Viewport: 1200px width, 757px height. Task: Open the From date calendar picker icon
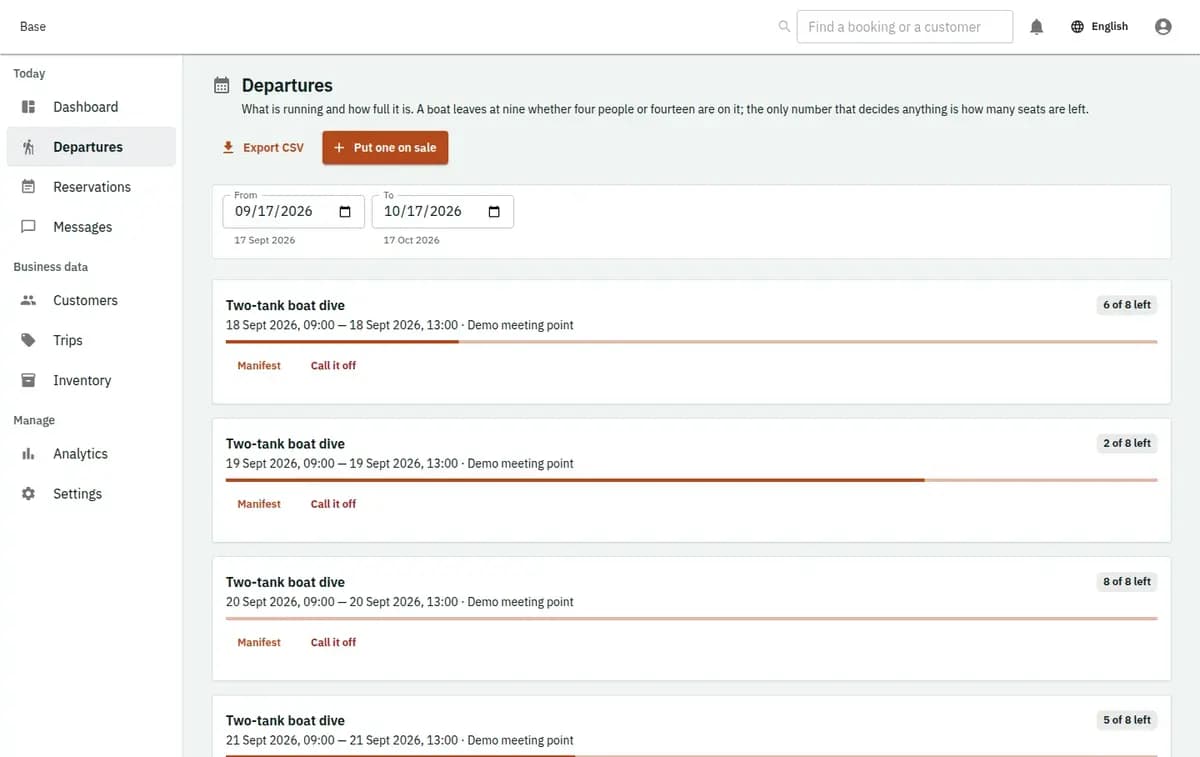click(x=345, y=212)
